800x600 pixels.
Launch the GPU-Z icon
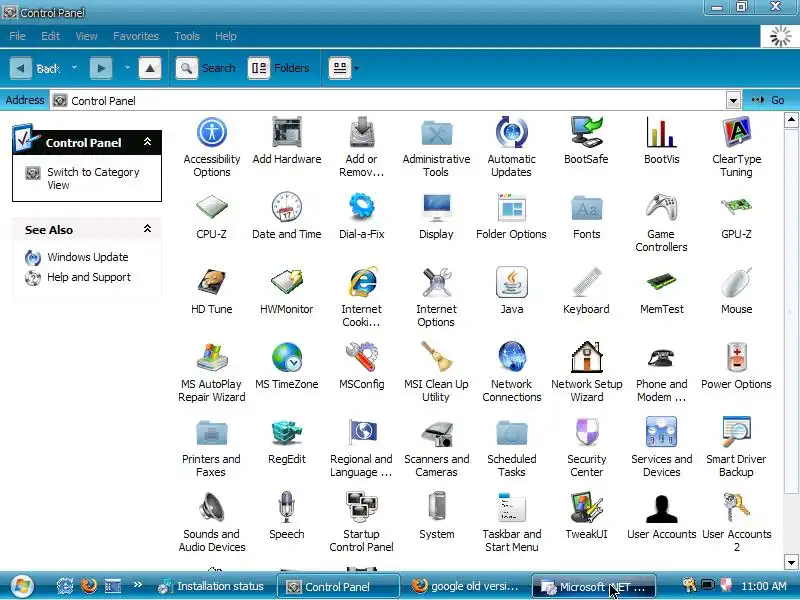(x=737, y=207)
